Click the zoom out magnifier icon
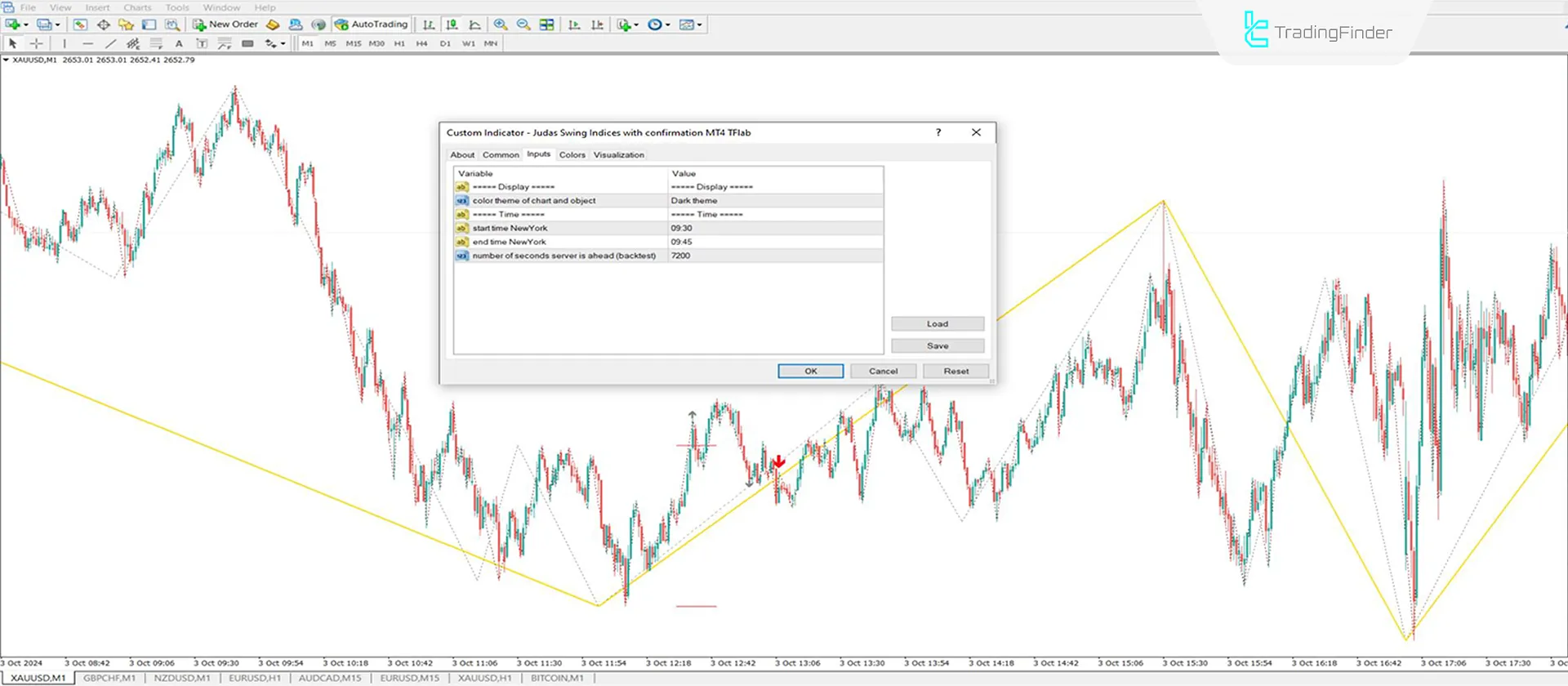1568x686 pixels. [523, 24]
